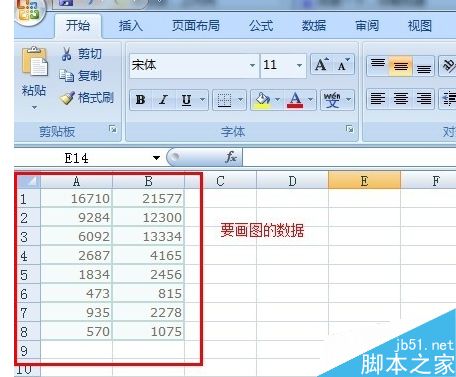Click the Cut (剪切) scissors button
Image resolution: width=456 pixels, height=377 pixels.
[x=82, y=54]
